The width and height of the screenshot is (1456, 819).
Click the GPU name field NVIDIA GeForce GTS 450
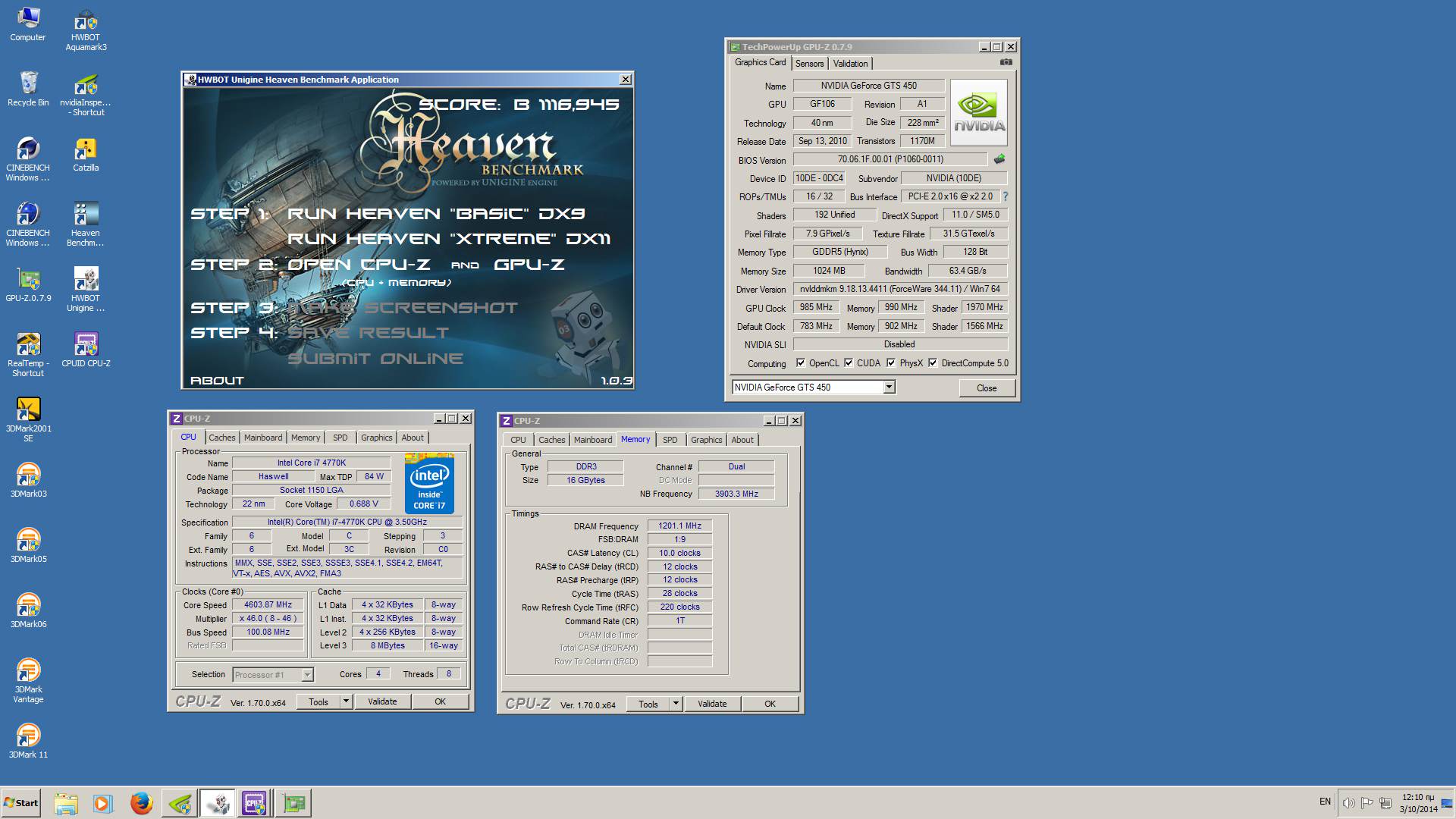[x=869, y=86]
